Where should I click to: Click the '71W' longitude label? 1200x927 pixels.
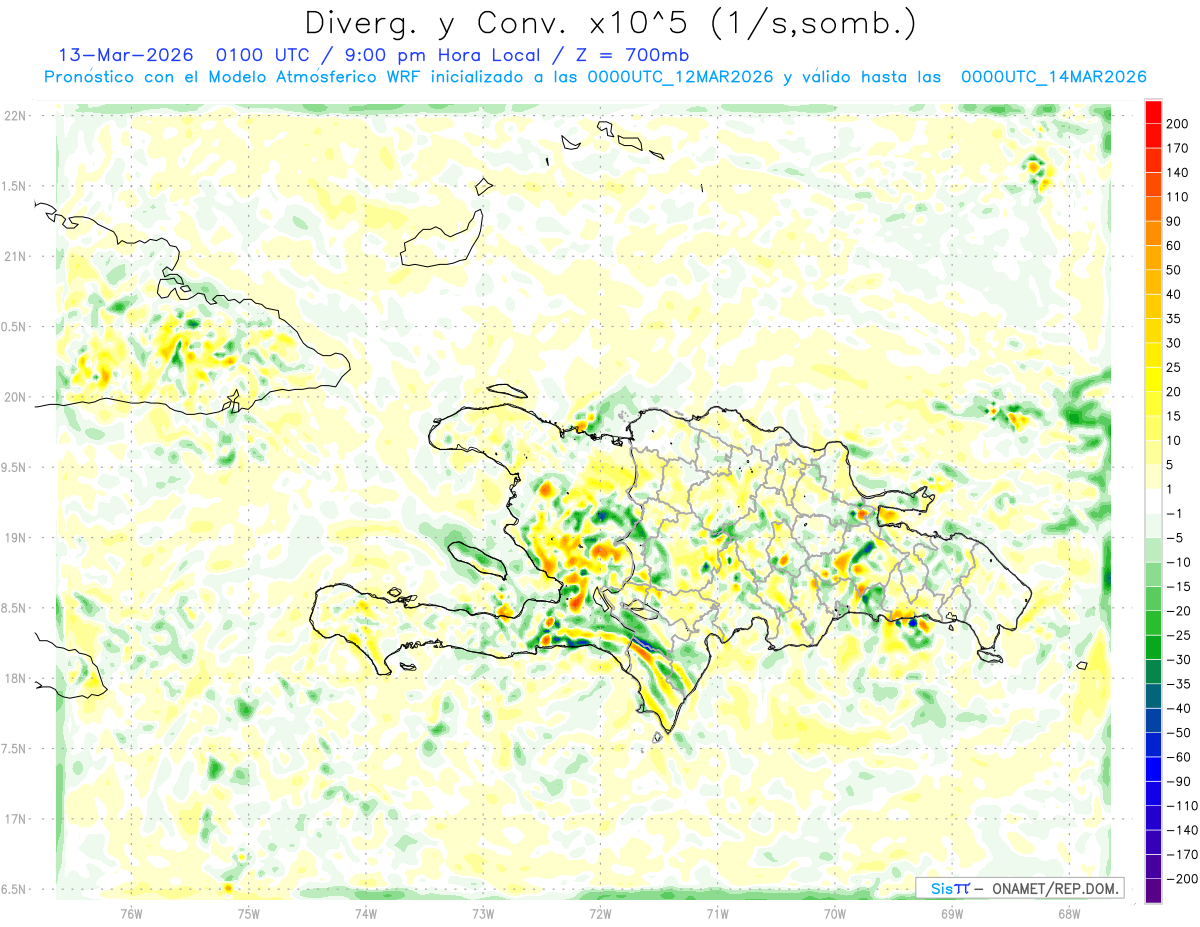[x=717, y=913]
